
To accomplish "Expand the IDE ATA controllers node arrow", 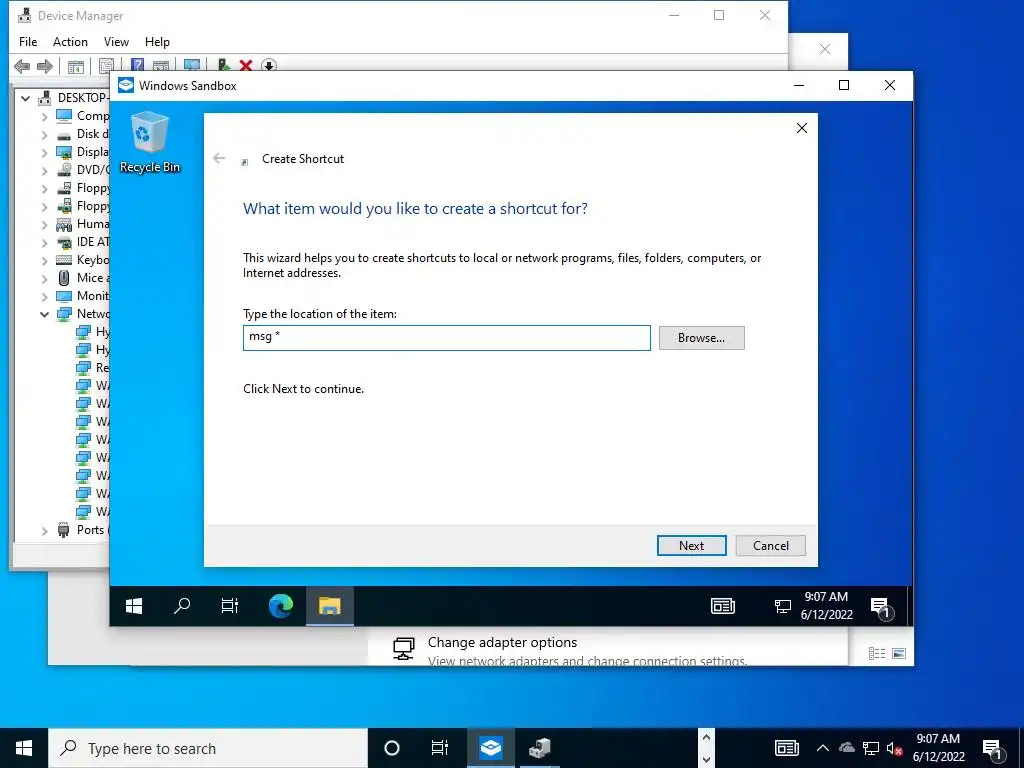I will pos(44,243).
